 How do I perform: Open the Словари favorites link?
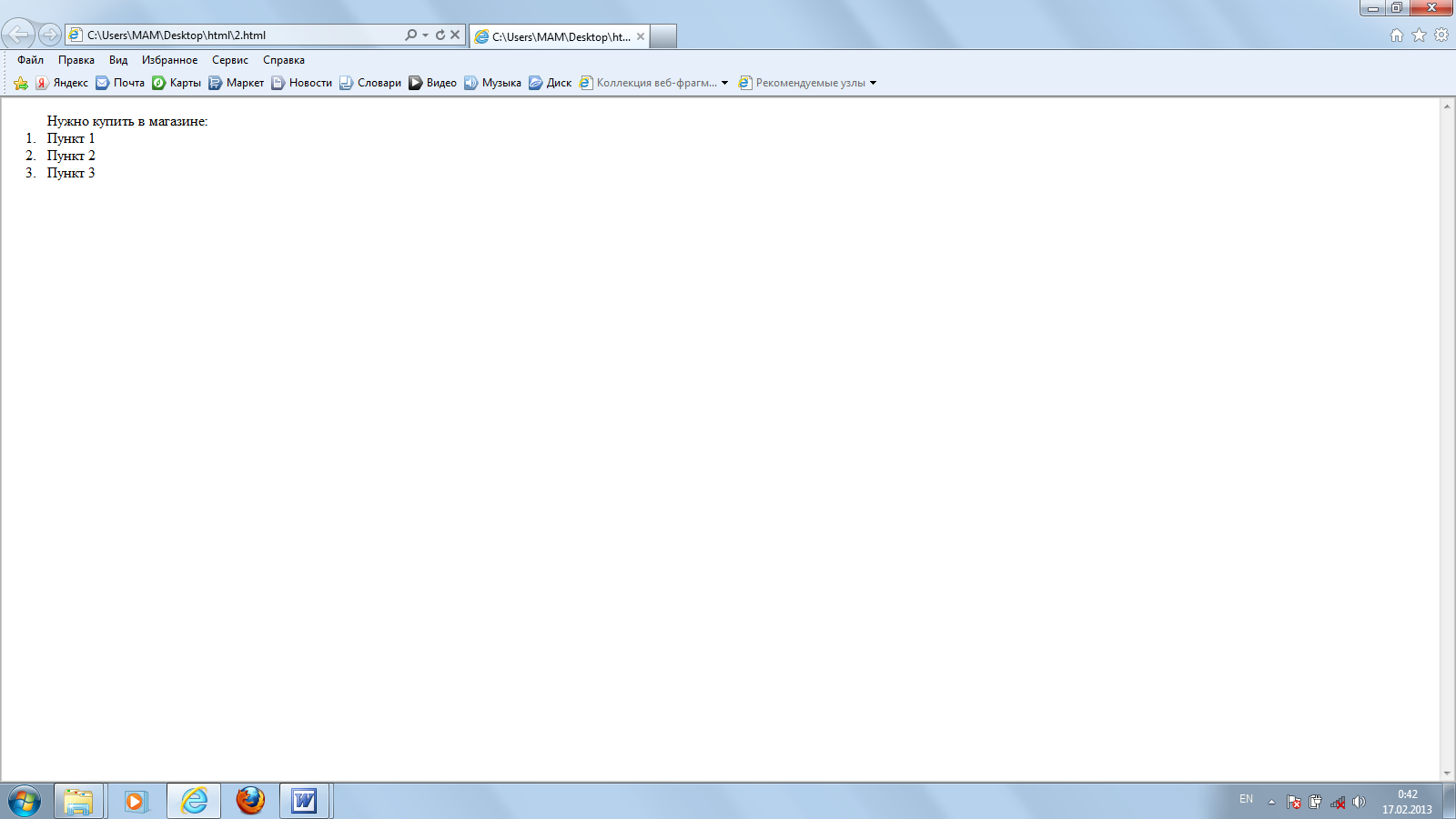[x=370, y=83]
